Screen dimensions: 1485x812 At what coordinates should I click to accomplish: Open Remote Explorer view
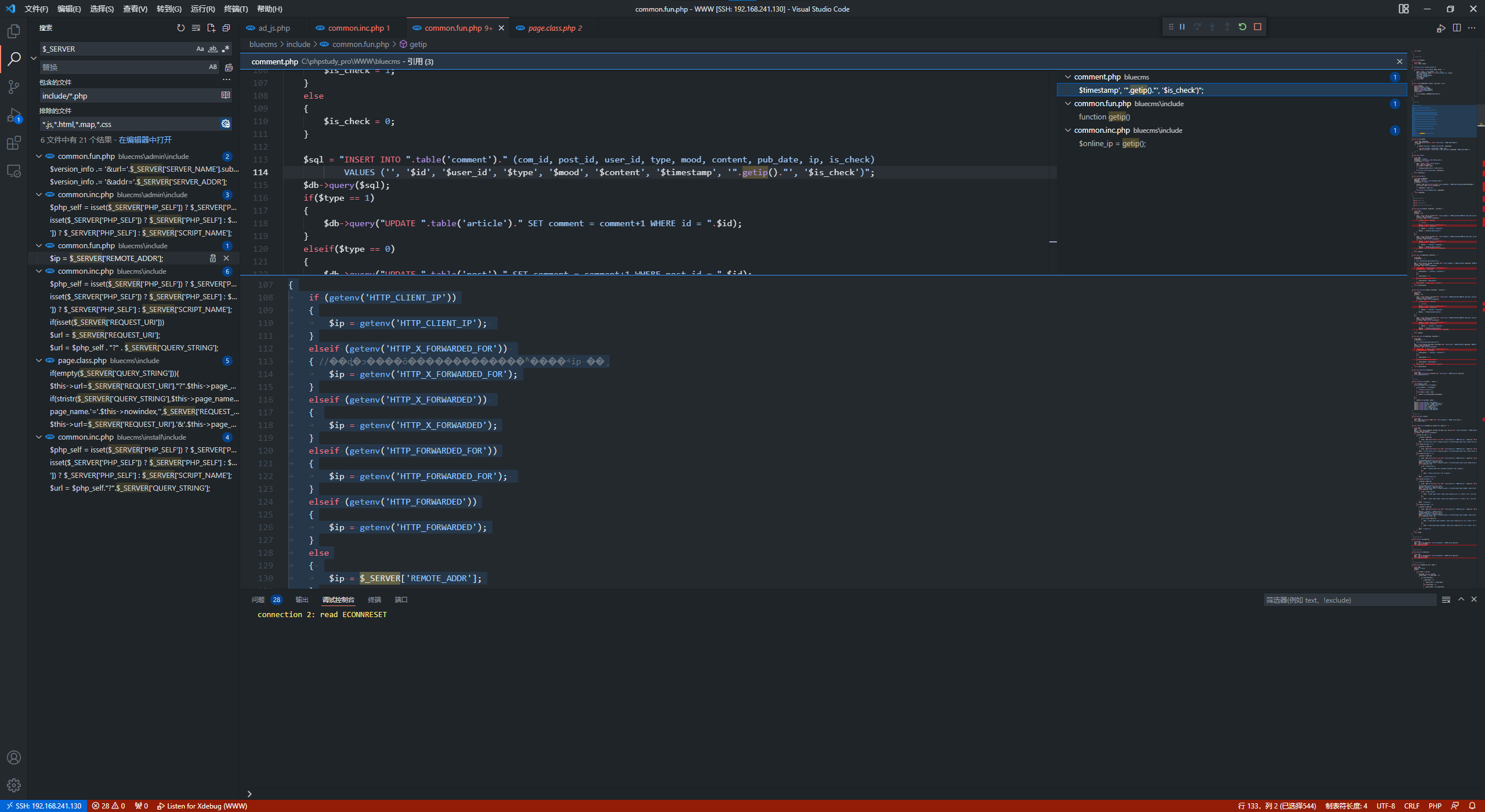click(14, 172)
